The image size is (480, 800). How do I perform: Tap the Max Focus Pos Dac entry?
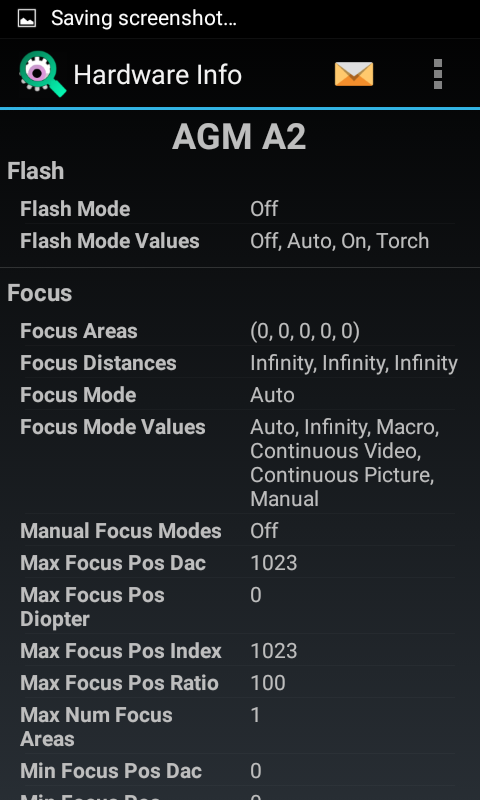click(238, 563)
